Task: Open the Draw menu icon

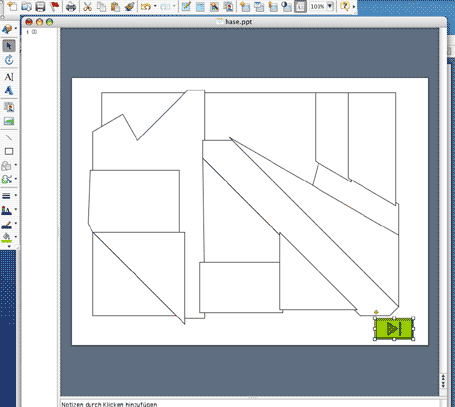Action: tap(7, 29)
